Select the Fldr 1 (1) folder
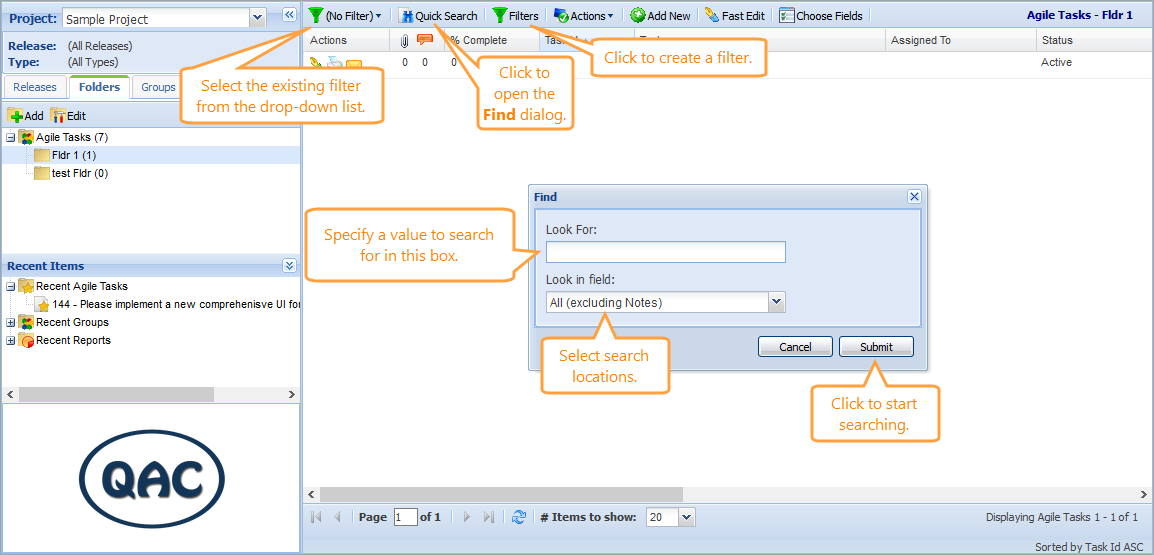Screen dimensions: 1154x555 coord(74,155)
